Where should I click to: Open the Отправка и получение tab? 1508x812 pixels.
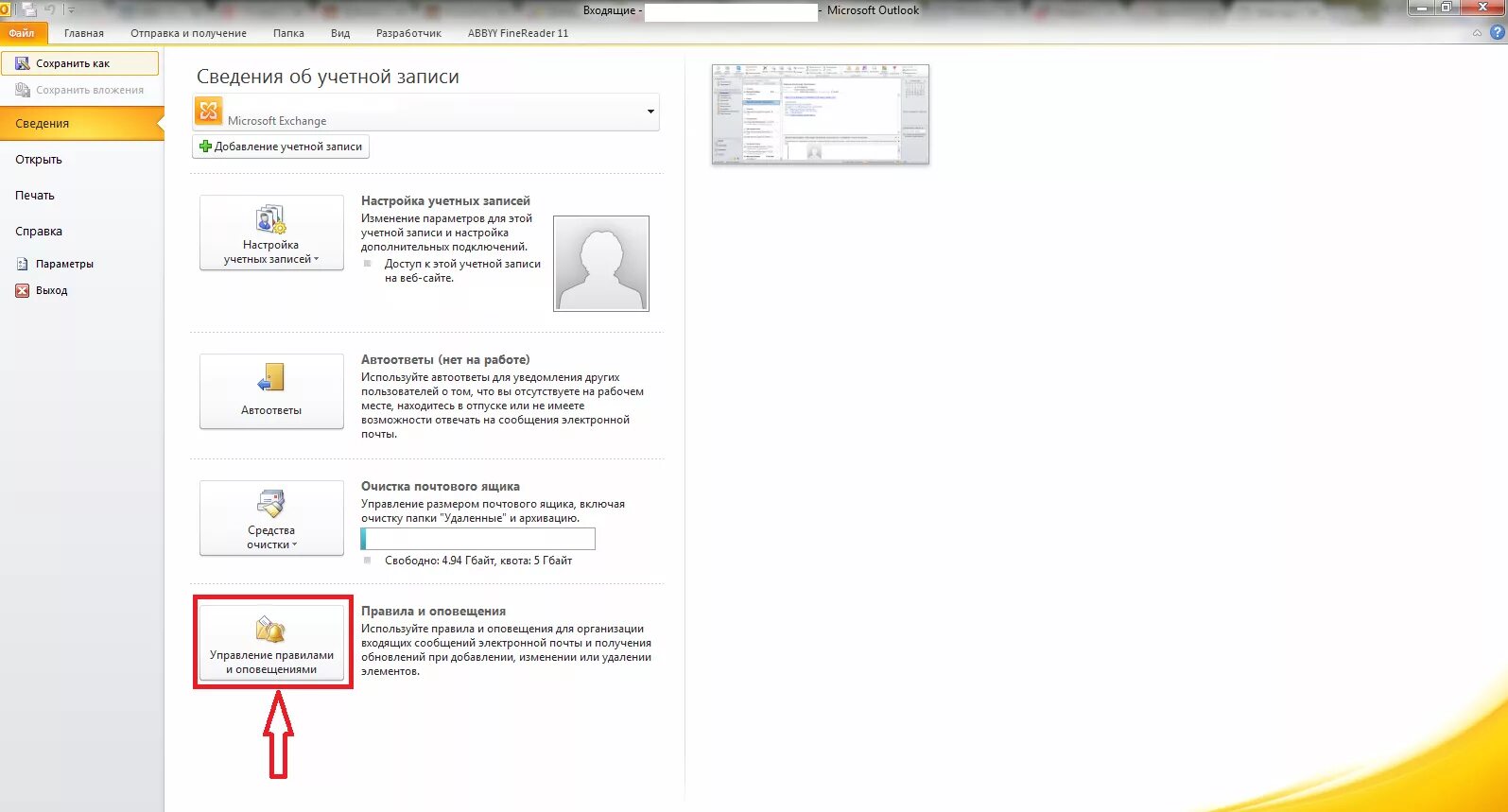[188, 33]
